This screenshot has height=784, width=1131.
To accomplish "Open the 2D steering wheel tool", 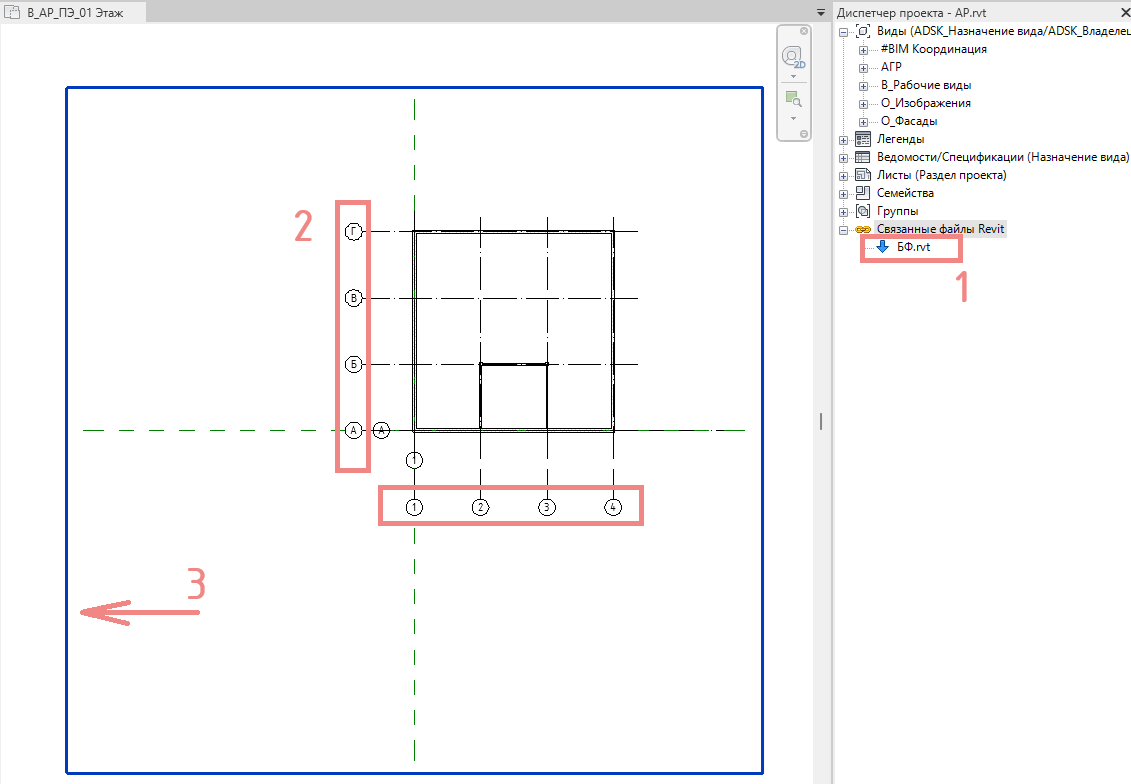I will [x=793, y=57].
